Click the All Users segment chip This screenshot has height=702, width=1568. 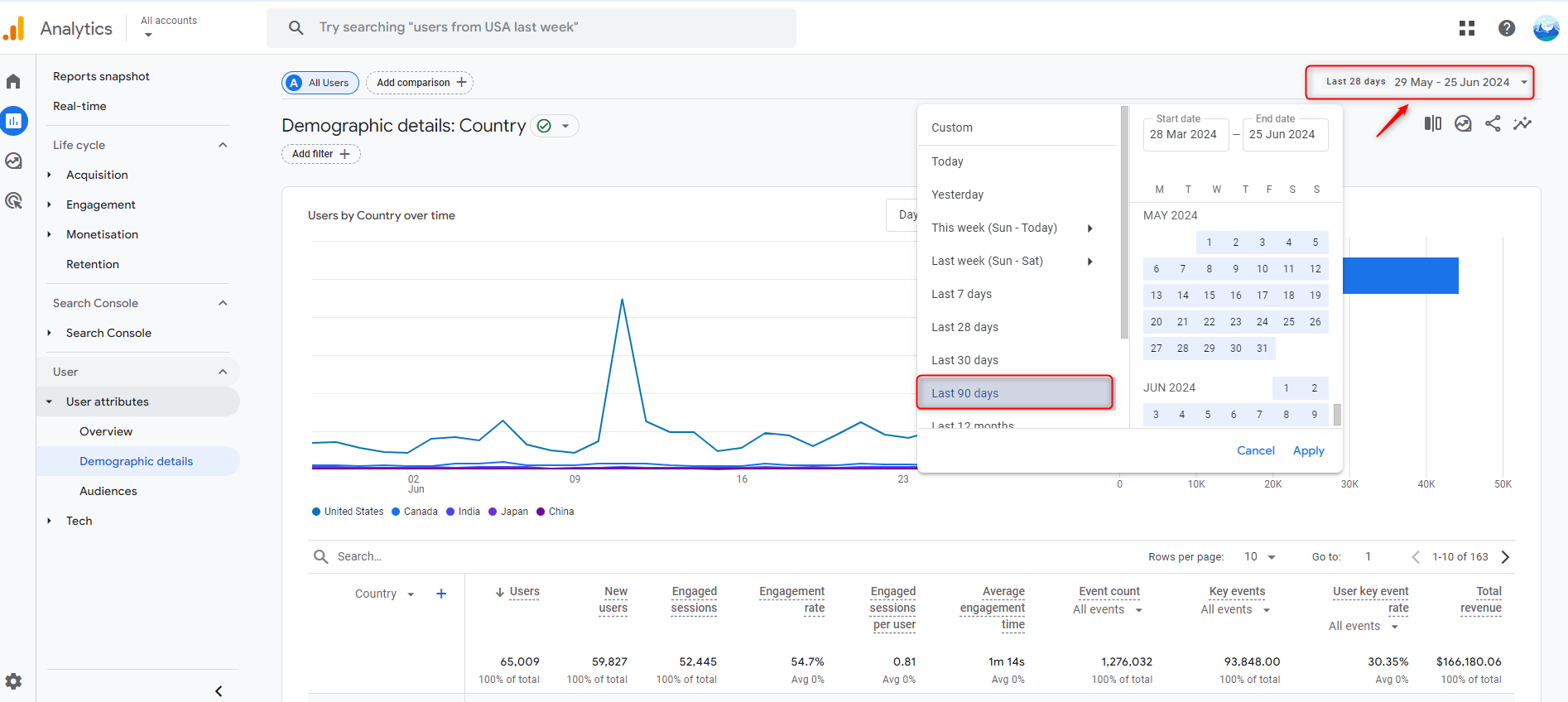[320, 83]
